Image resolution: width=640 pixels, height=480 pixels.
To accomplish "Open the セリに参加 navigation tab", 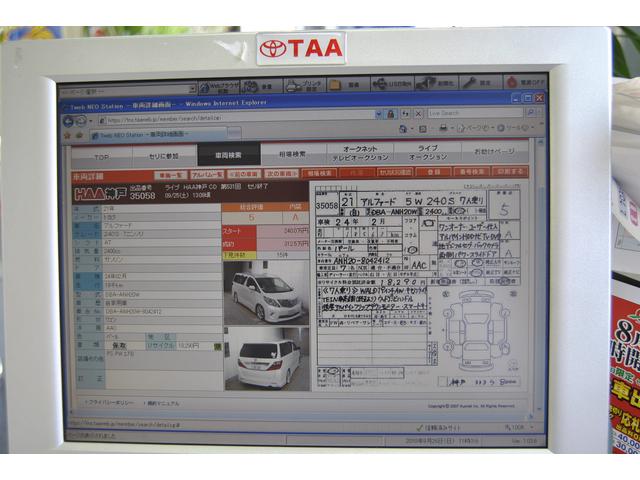I will [164, 156].
